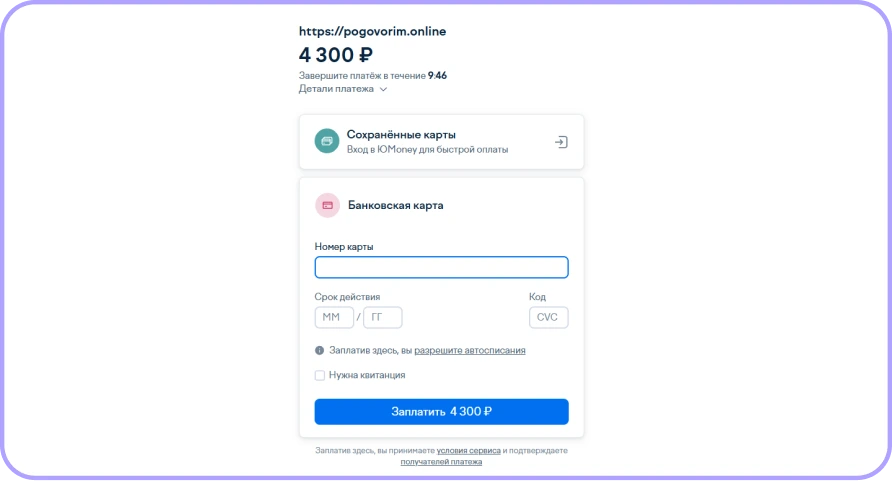This screenshot has width=892, height=481.
Task: Click the 9:46 payment countdown timer
Action: click(437, 75)
